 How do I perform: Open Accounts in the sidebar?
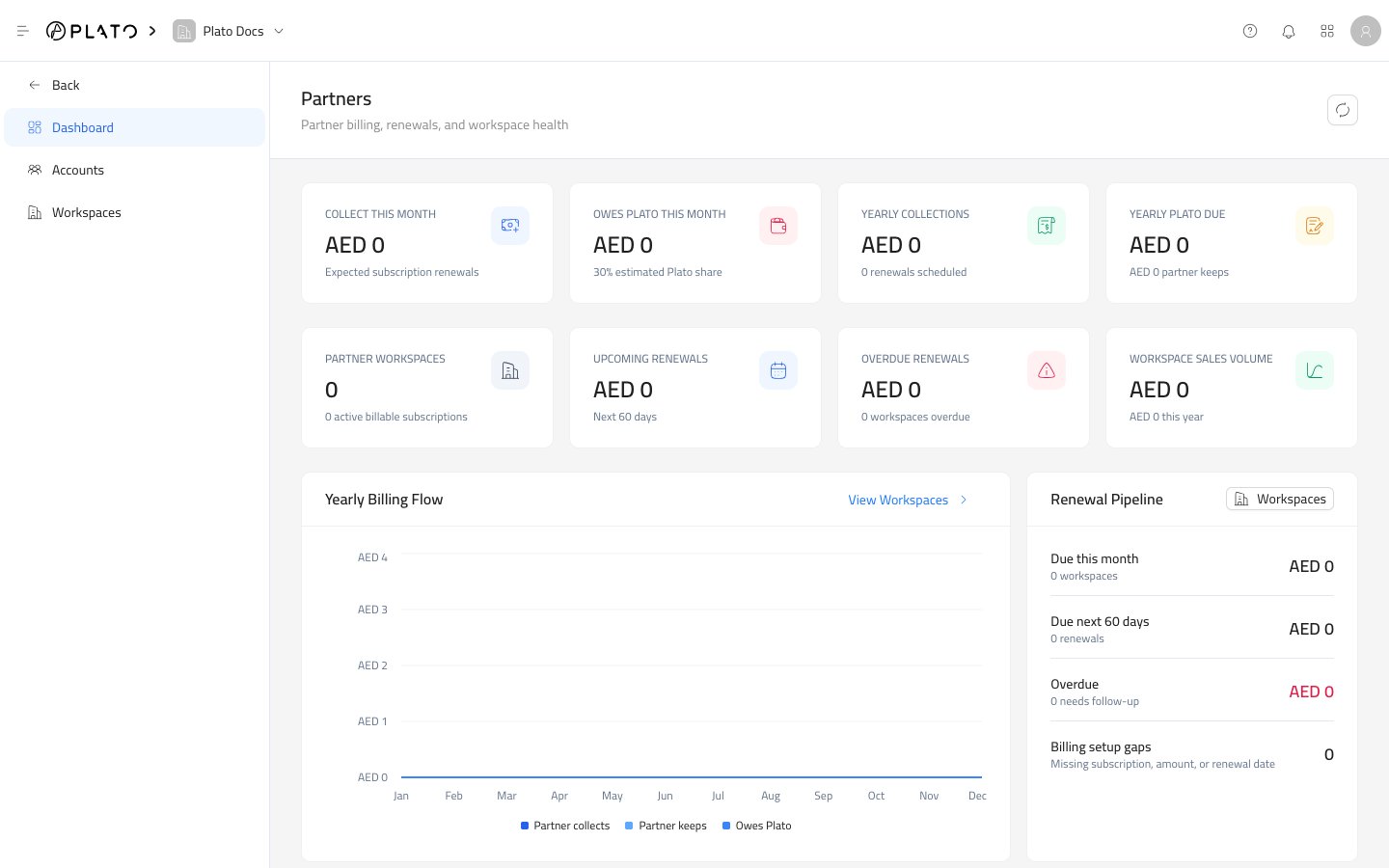click(135, 170)
